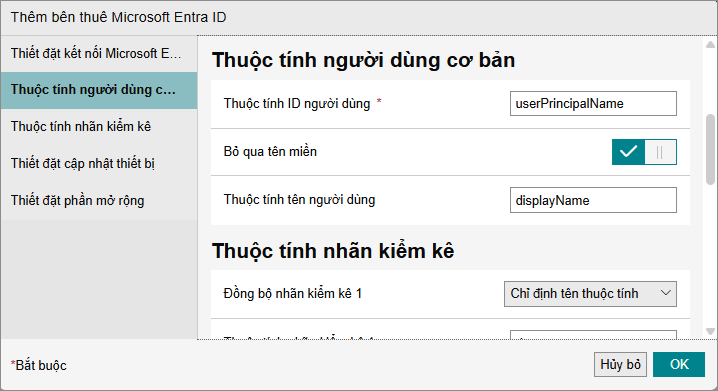Click the vertical scrollbar thumb
The image size is (718, 391).
click(710, 149)
